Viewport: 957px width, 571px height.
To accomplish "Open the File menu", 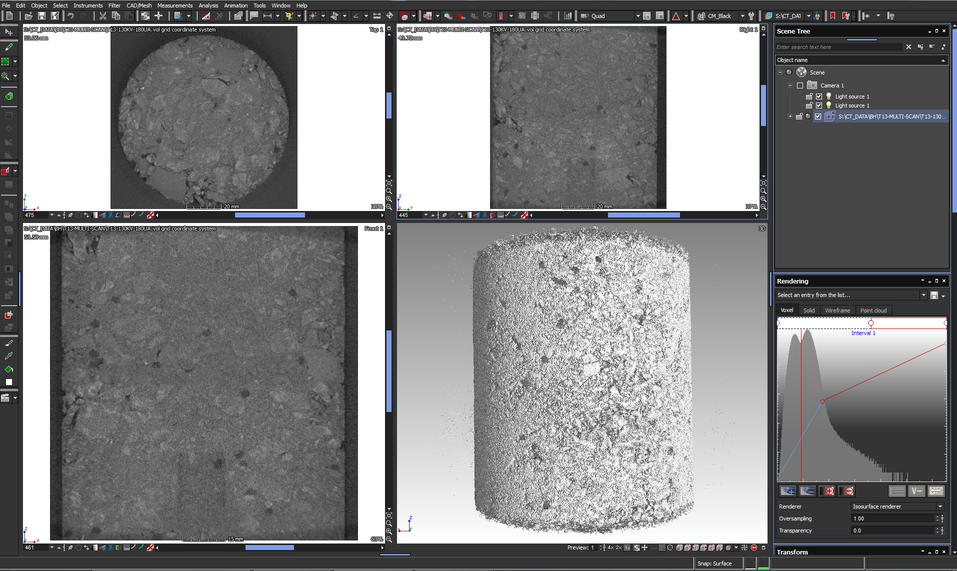I will click(6, 5).
